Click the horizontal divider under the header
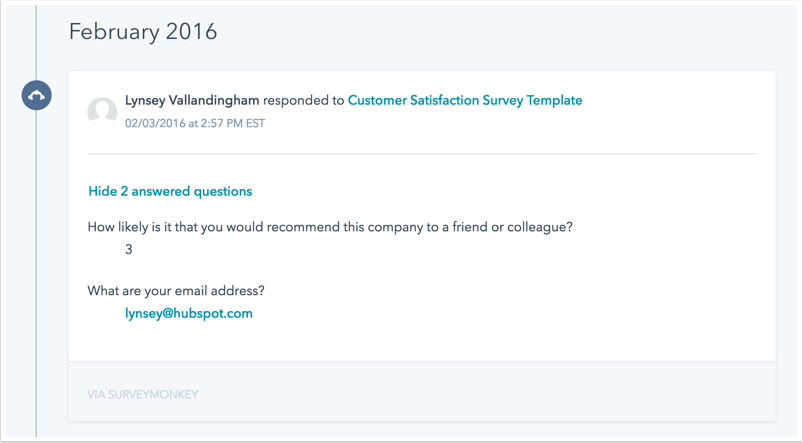 click(x=422, y=154)
